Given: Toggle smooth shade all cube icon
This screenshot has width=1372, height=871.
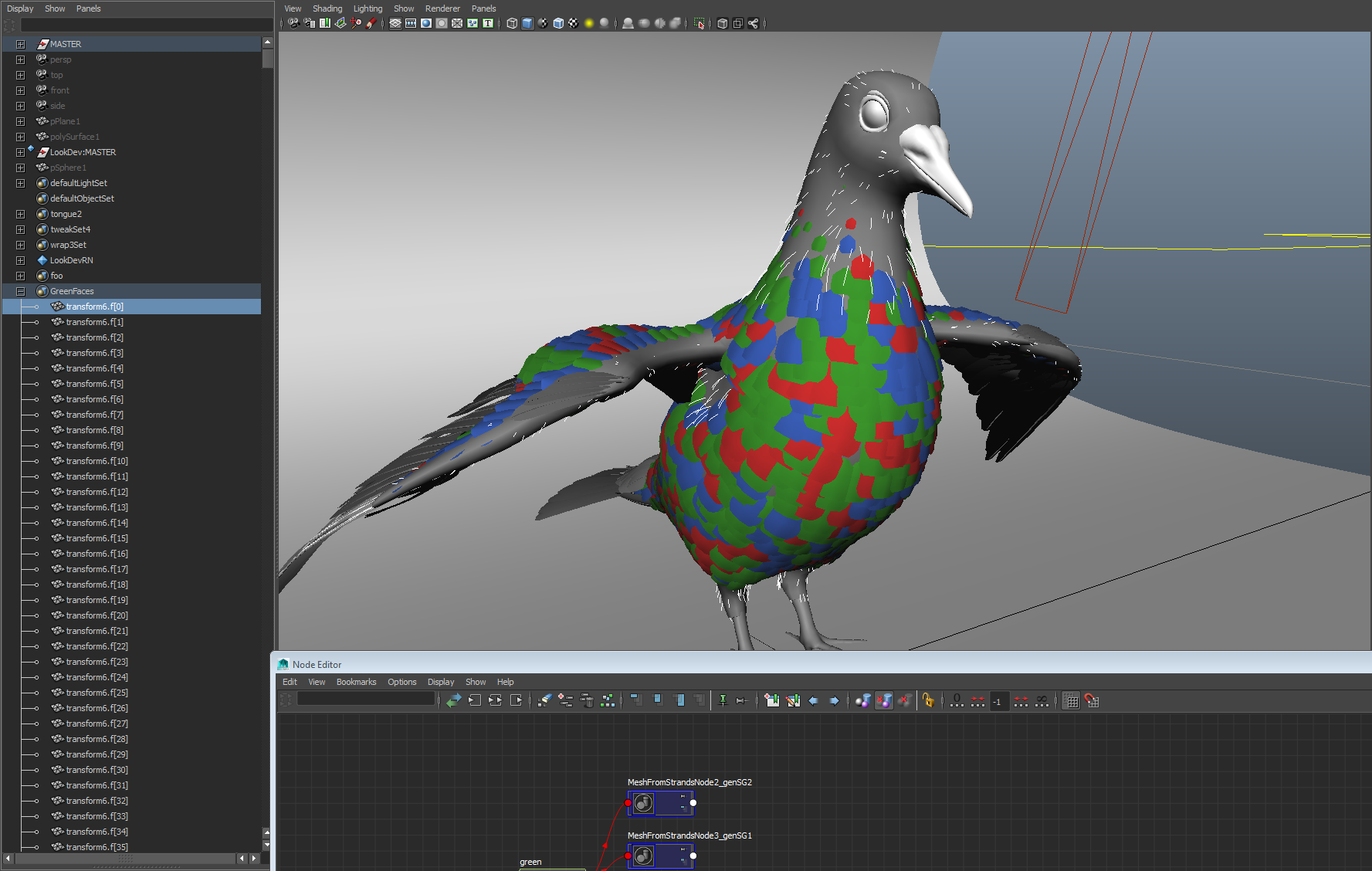Looking at the screenshot, I should pyautogui.click(x=527, y=23).
